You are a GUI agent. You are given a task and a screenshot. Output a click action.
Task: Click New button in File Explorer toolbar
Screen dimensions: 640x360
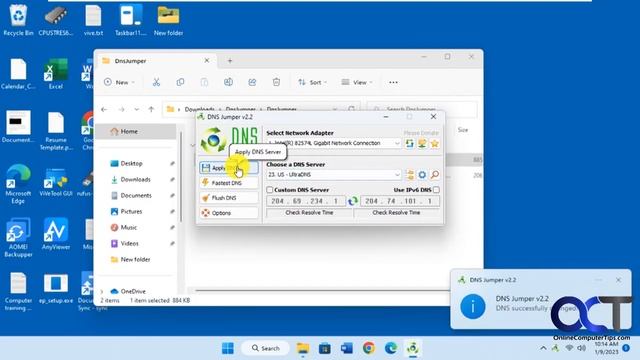click(x=119, y=82)
